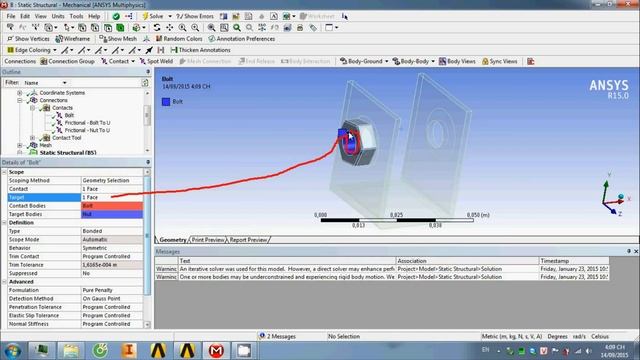Toggle Body Views
This screenshot has height=360, width=640.
click(x=457, y=61)
